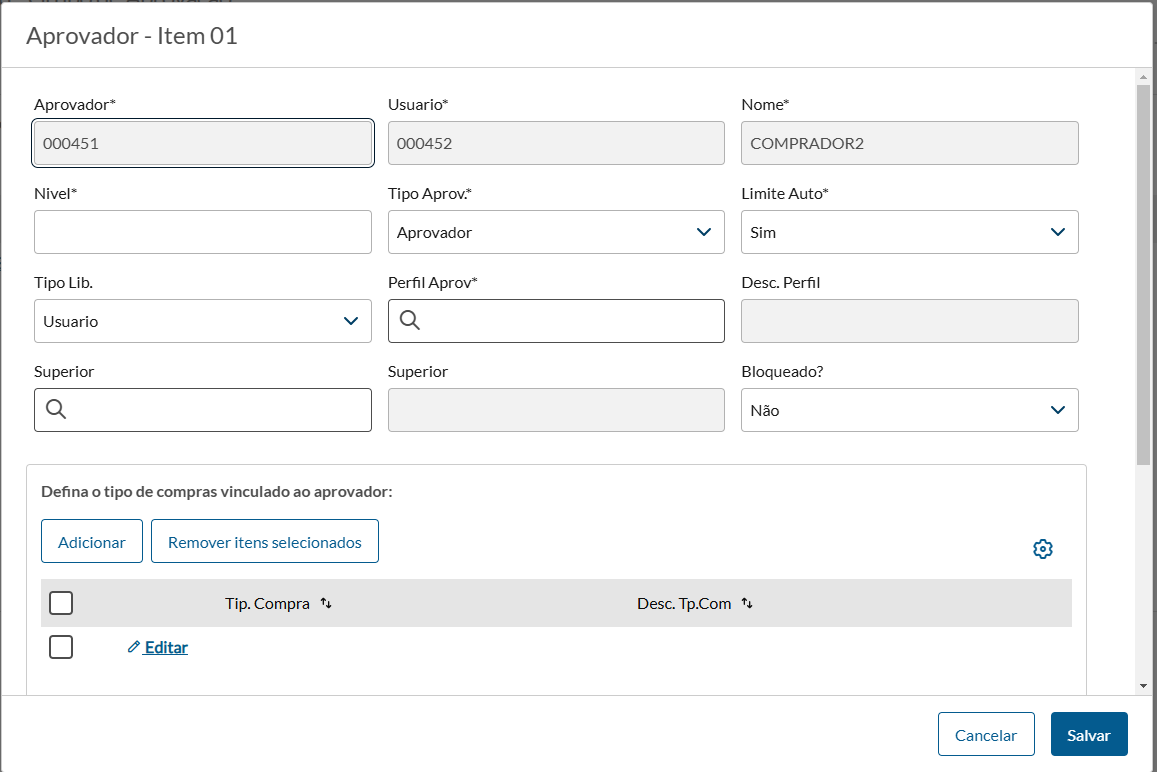Toggle the select-all checkbox in grid header
The width and height of the screenshot is (1157, 772).
point(61,603)
